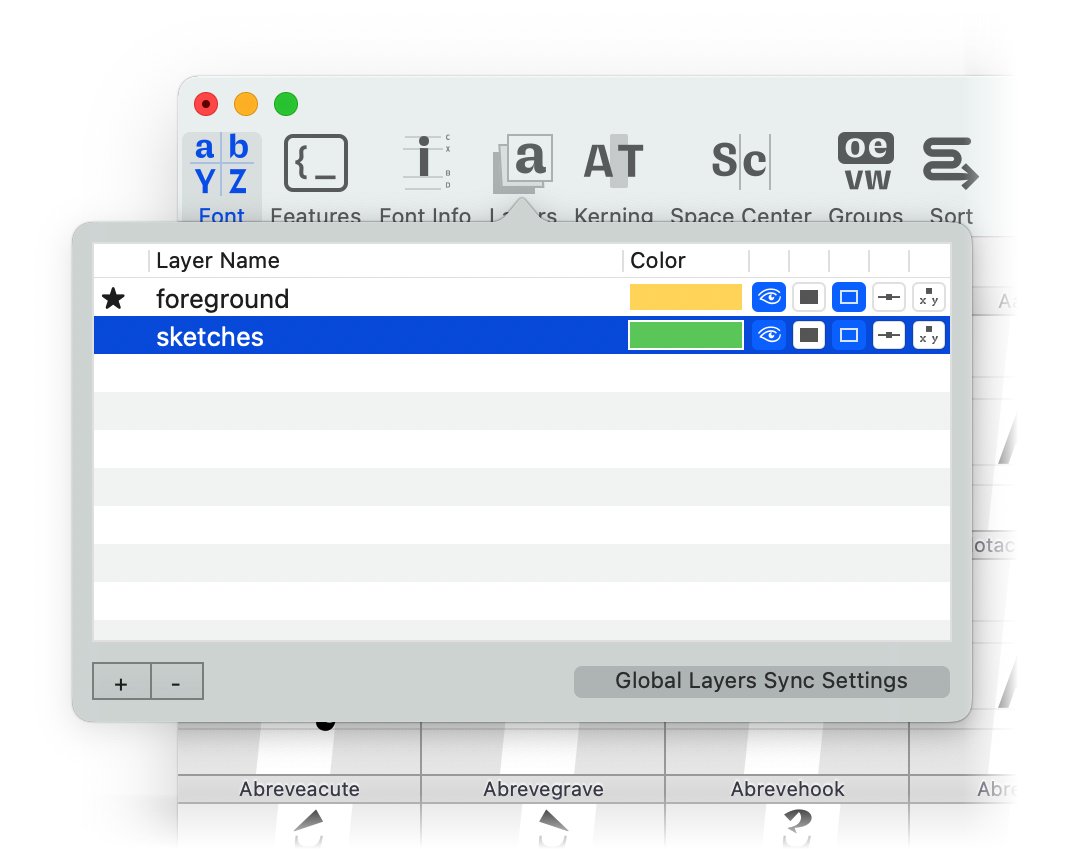Toggle points display for foreground layer
The image size is (1073, 849).
pos(889,297)
